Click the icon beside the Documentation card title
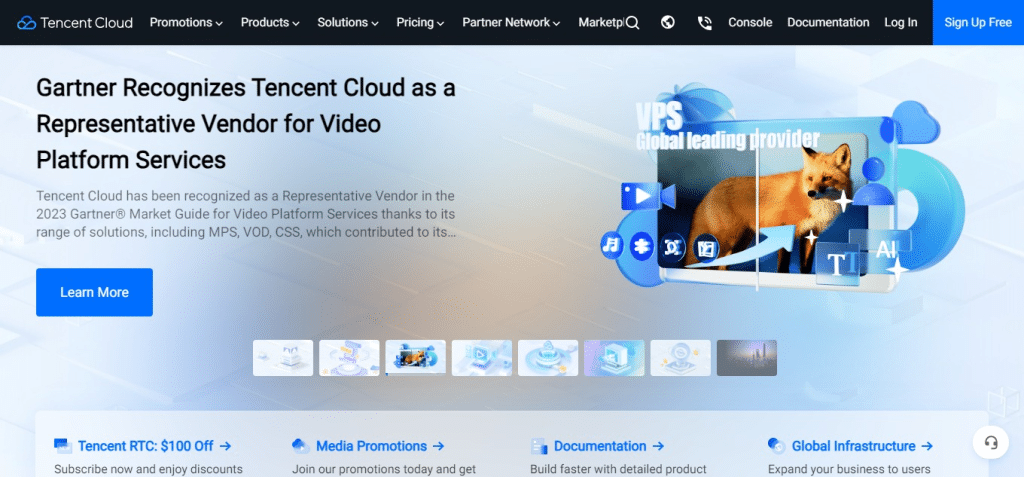1024x477 pixels. (539, 446)
